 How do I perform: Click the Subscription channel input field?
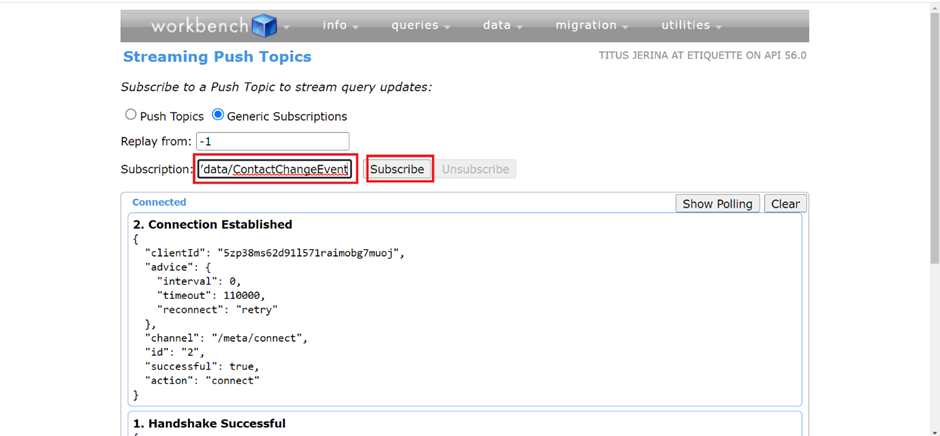(x=275, y=170)
